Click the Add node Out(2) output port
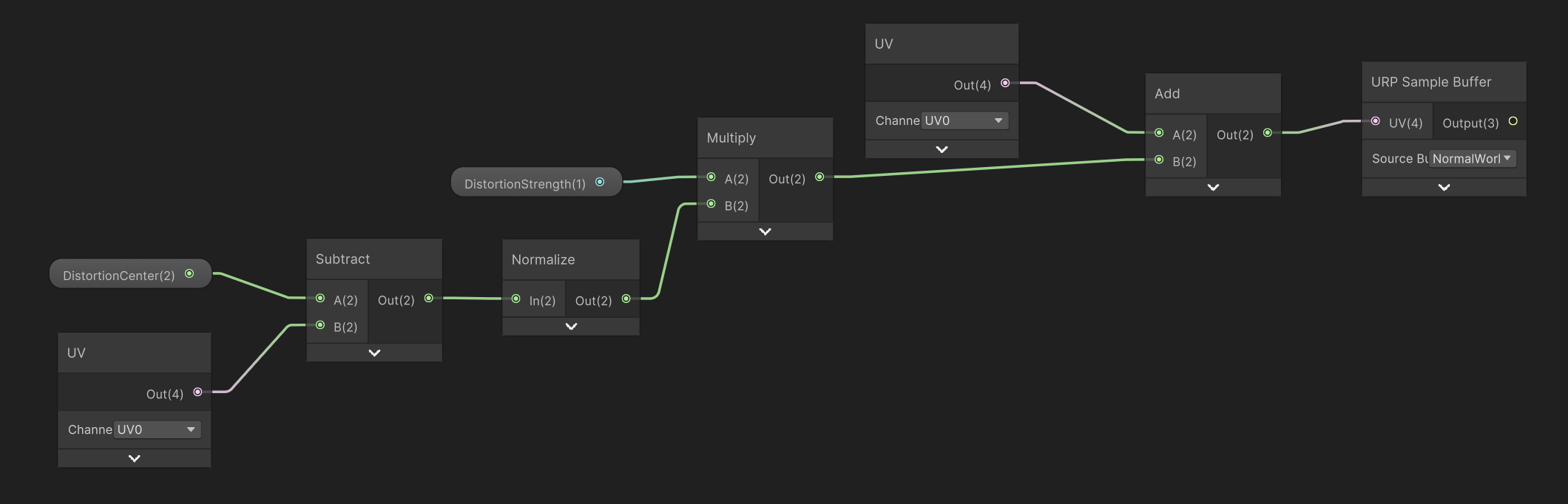The image size is (1568, 504). tap(1268, 133)
